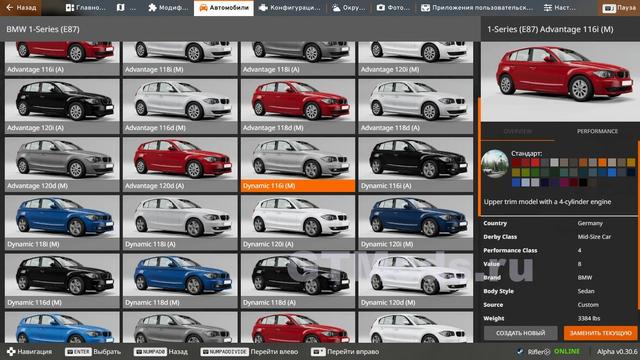640x360 pixels.
Task: Open the Наст... settings tab
Action: 560,8
